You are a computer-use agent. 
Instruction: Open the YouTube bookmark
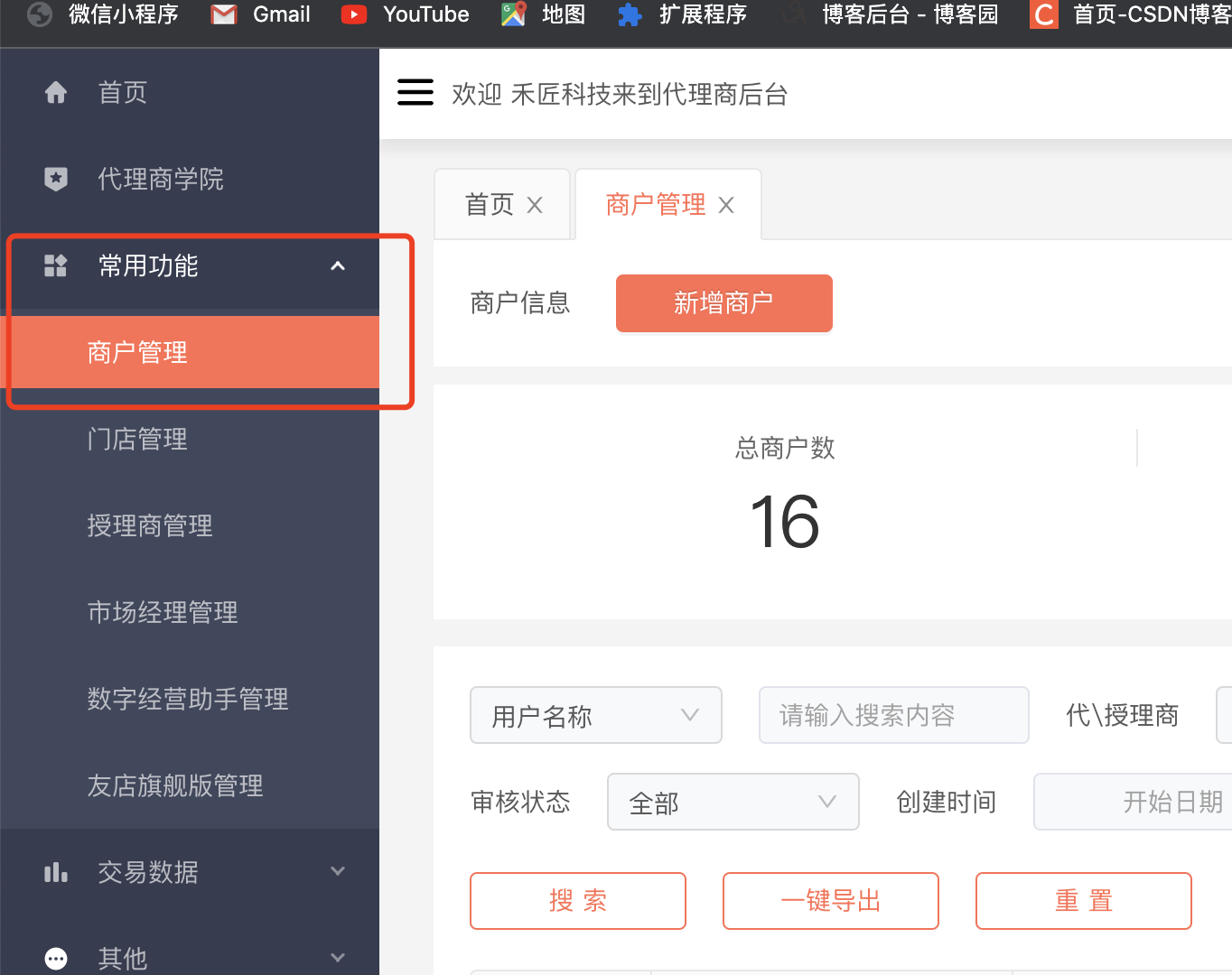pos(406,14)
